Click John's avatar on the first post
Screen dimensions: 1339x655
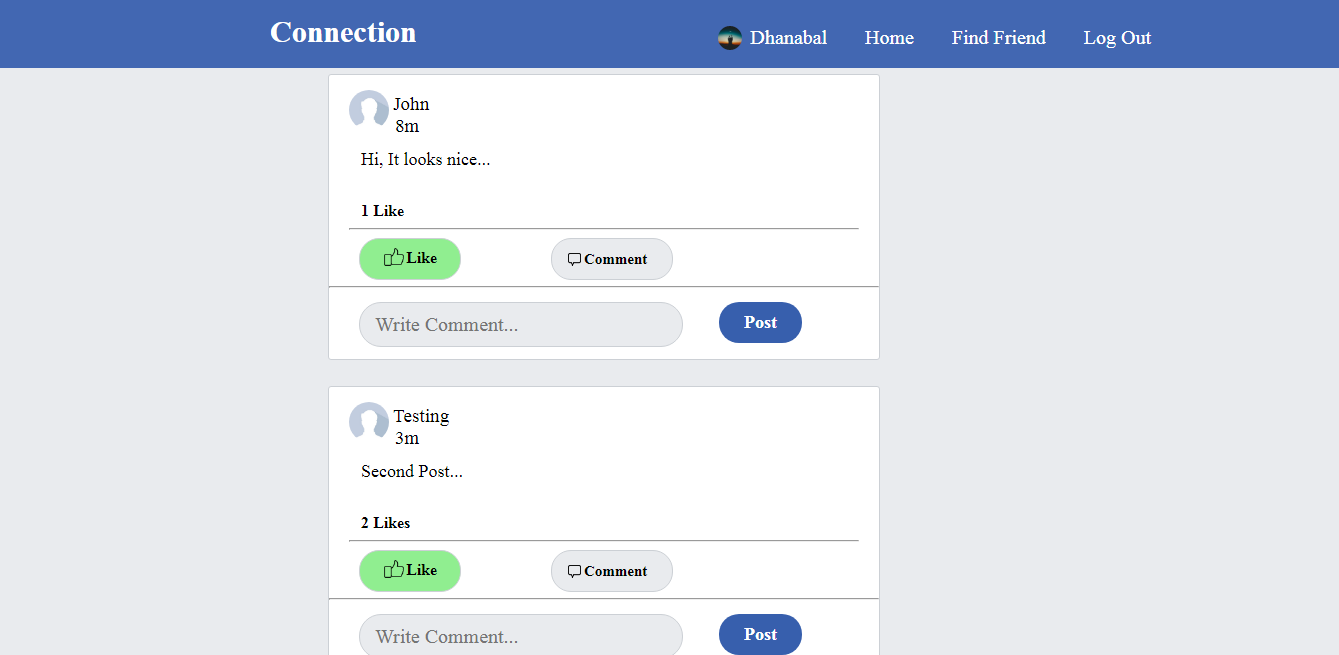pos(368,110)
